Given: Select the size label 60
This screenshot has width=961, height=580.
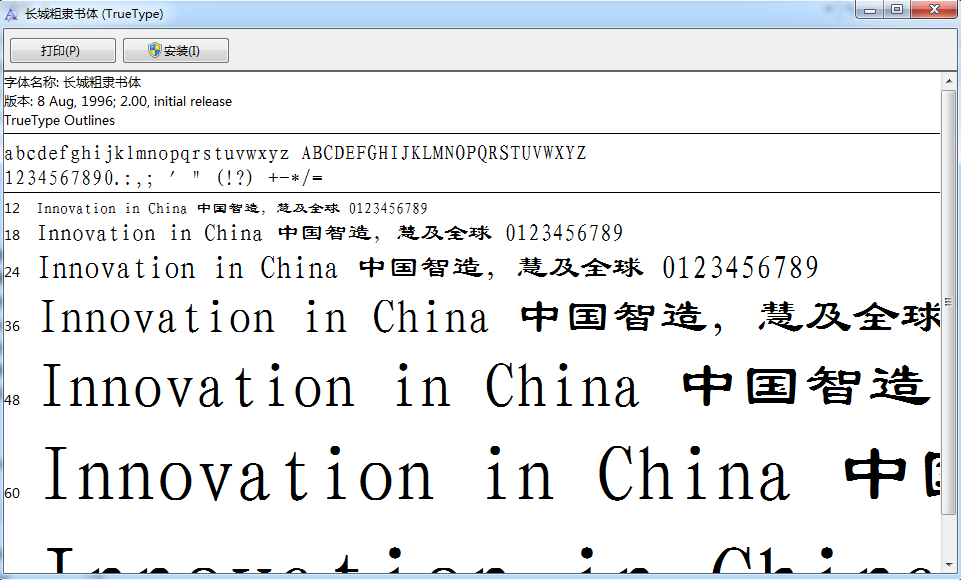Looking at the screenshot, I should (x=11, y=492).
